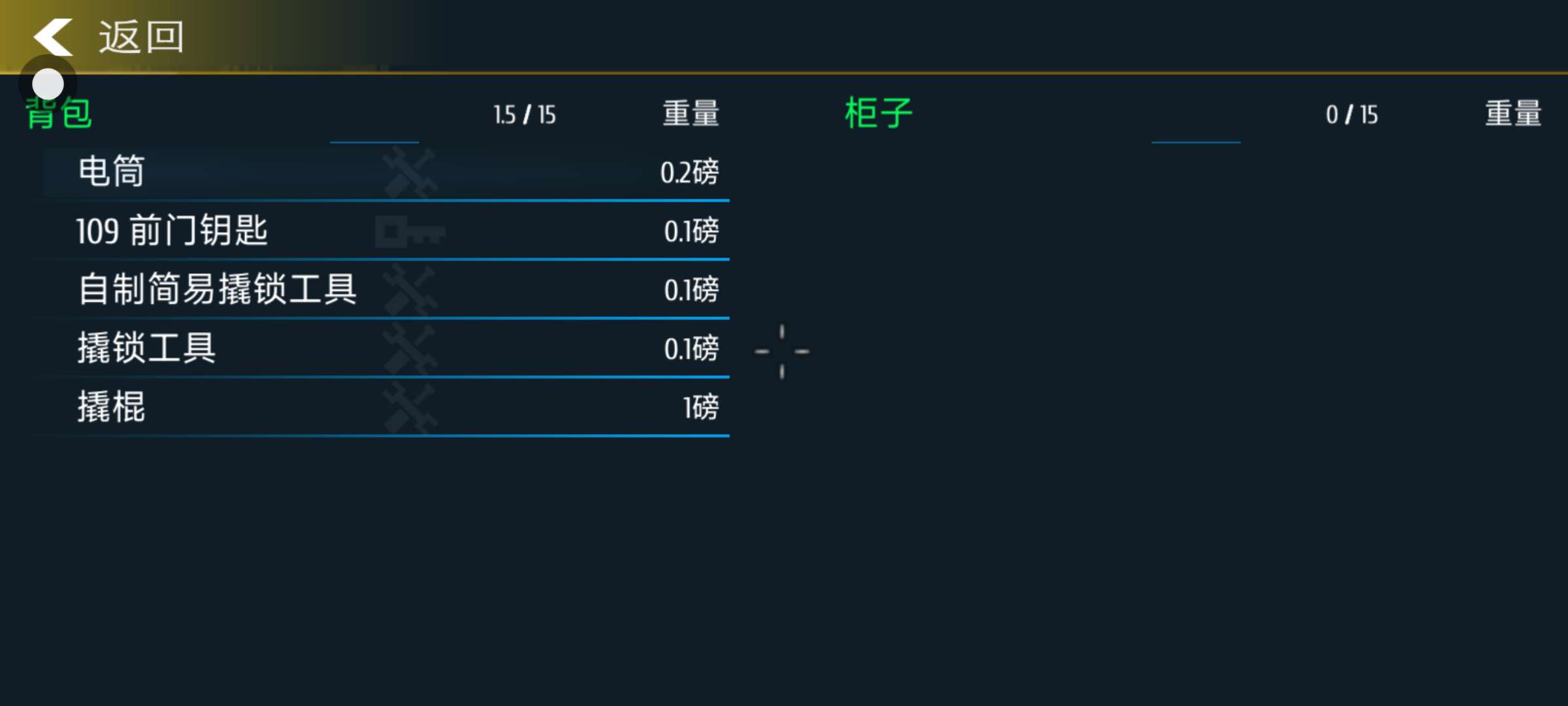Tap the tool icon on 撬锁工具 row
Screen dimensions: 1568x706
(410, 348)
